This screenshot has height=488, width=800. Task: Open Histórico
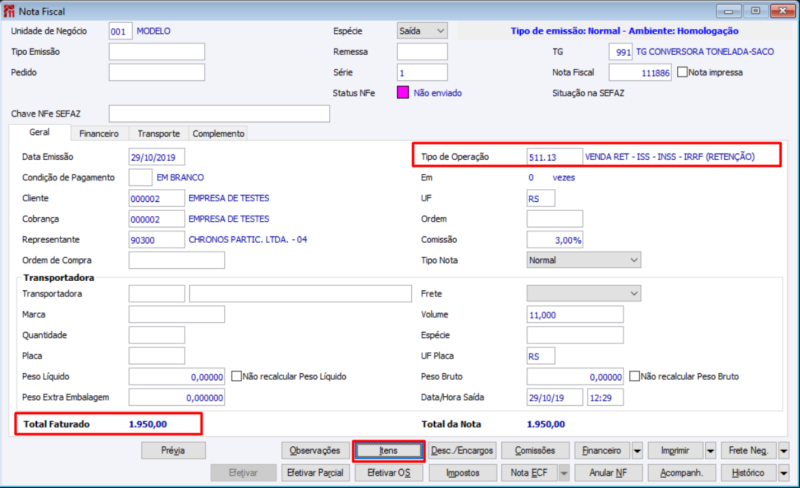click(748, 473)
